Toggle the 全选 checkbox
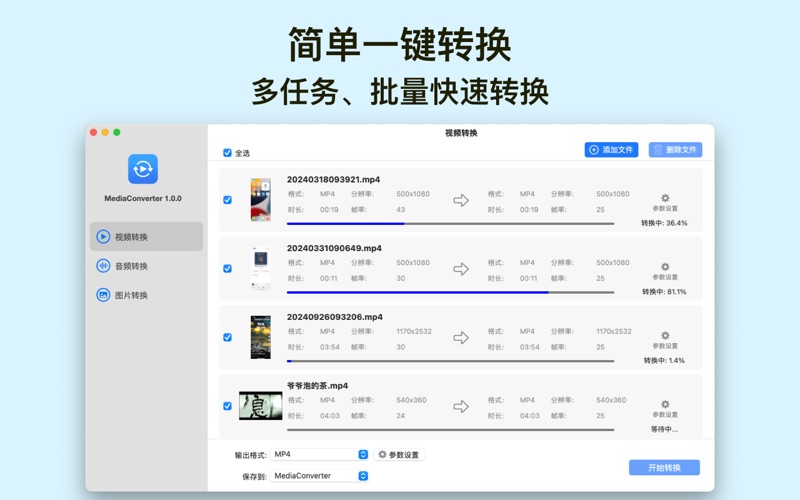Image resolution: width=800 pixels, height=500 pixels. point(228,153)
